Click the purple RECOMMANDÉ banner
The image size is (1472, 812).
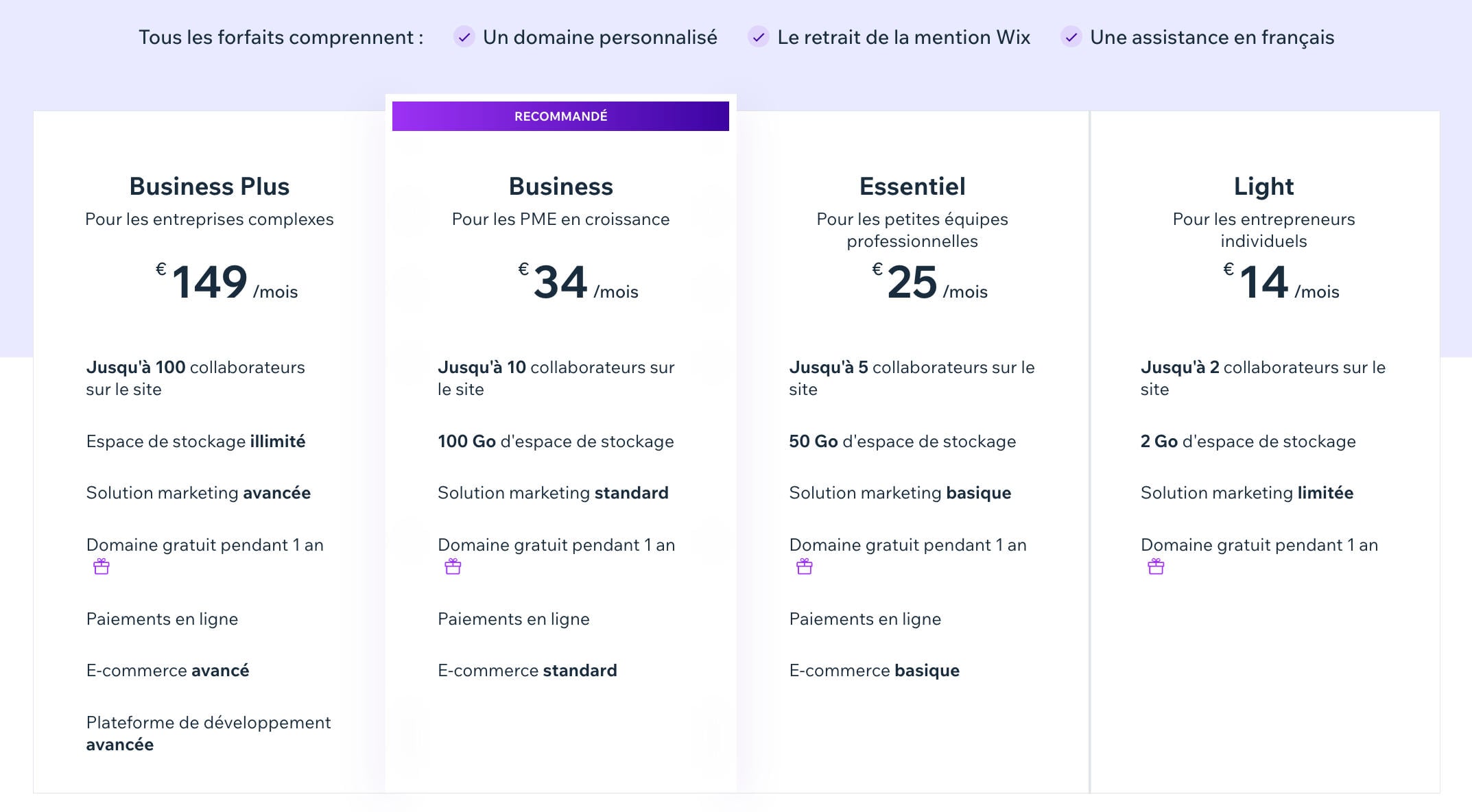pyautogui.click(x=560, y=116)
